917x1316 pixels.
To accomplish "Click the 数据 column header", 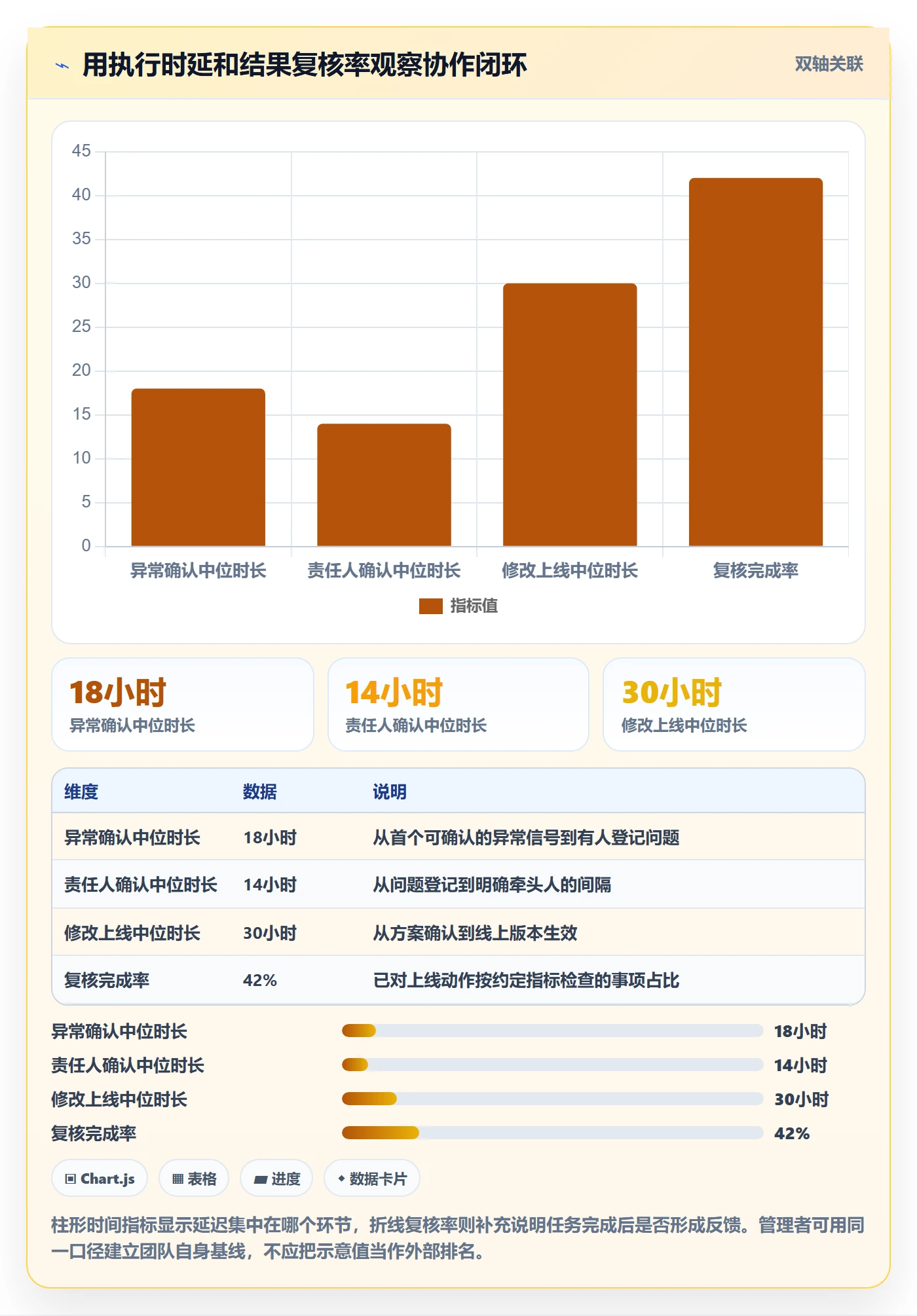I will pos(260,792).
